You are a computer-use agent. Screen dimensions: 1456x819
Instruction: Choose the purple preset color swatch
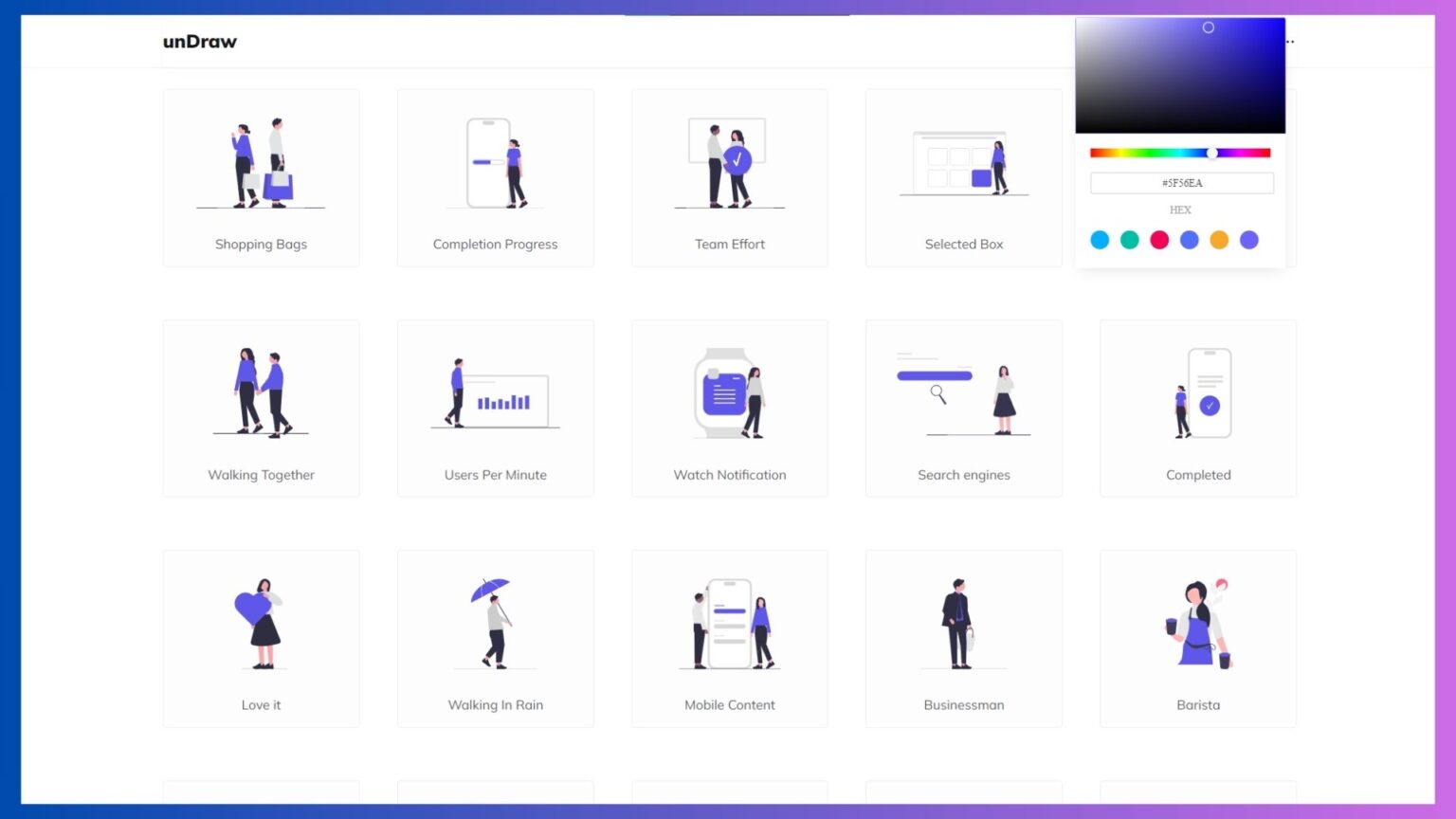[1248, 240]
